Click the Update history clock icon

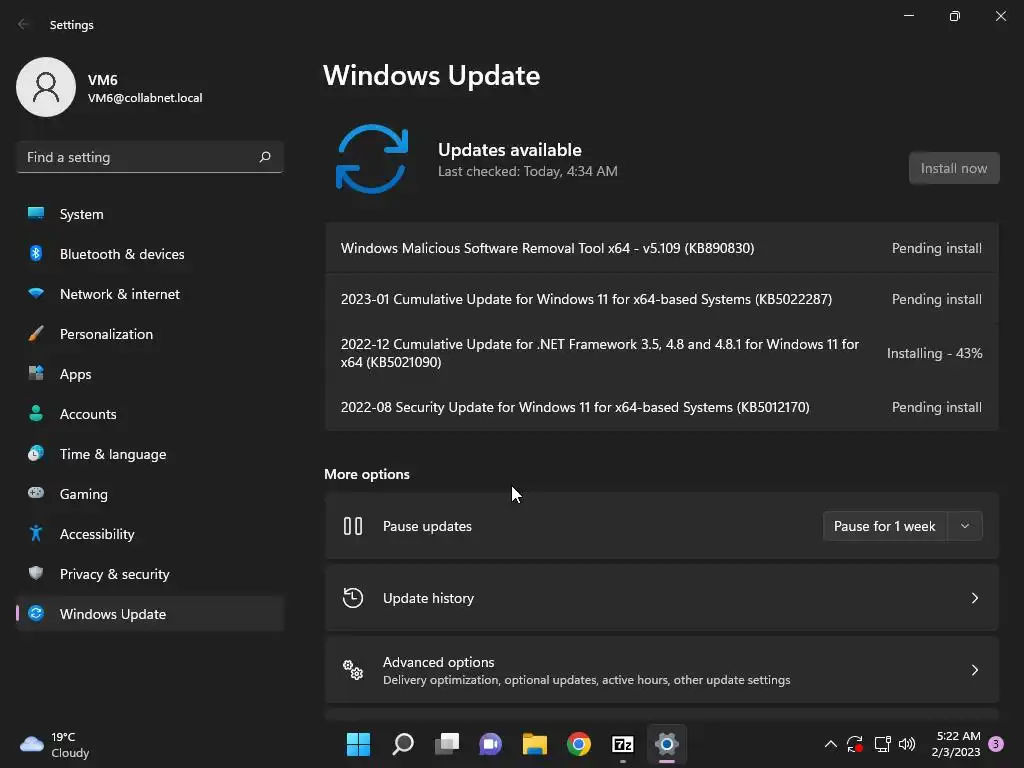click(353, 598)
